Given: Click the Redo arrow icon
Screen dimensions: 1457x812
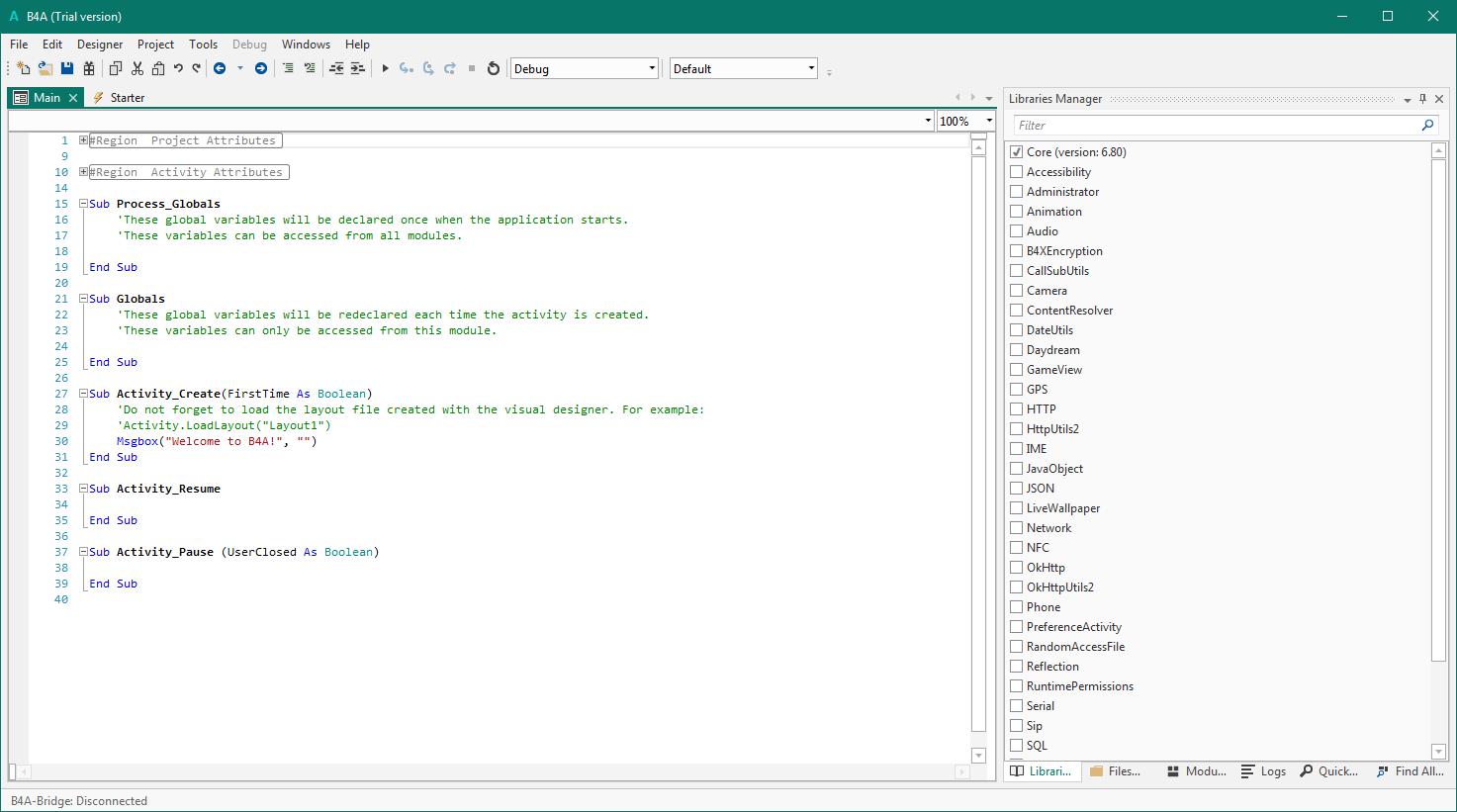Looking at the screenshot, I should pyautogui.click(x=197, y=68).
